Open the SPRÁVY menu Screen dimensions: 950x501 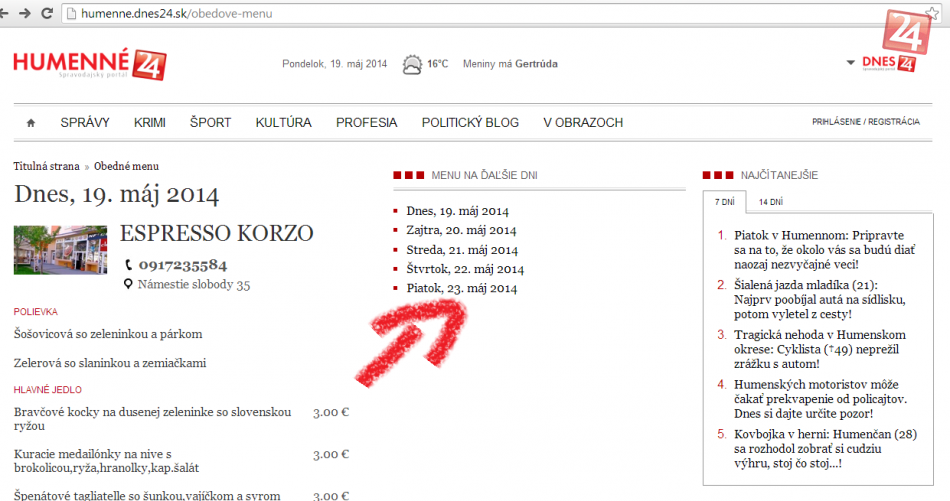(85, 123)
